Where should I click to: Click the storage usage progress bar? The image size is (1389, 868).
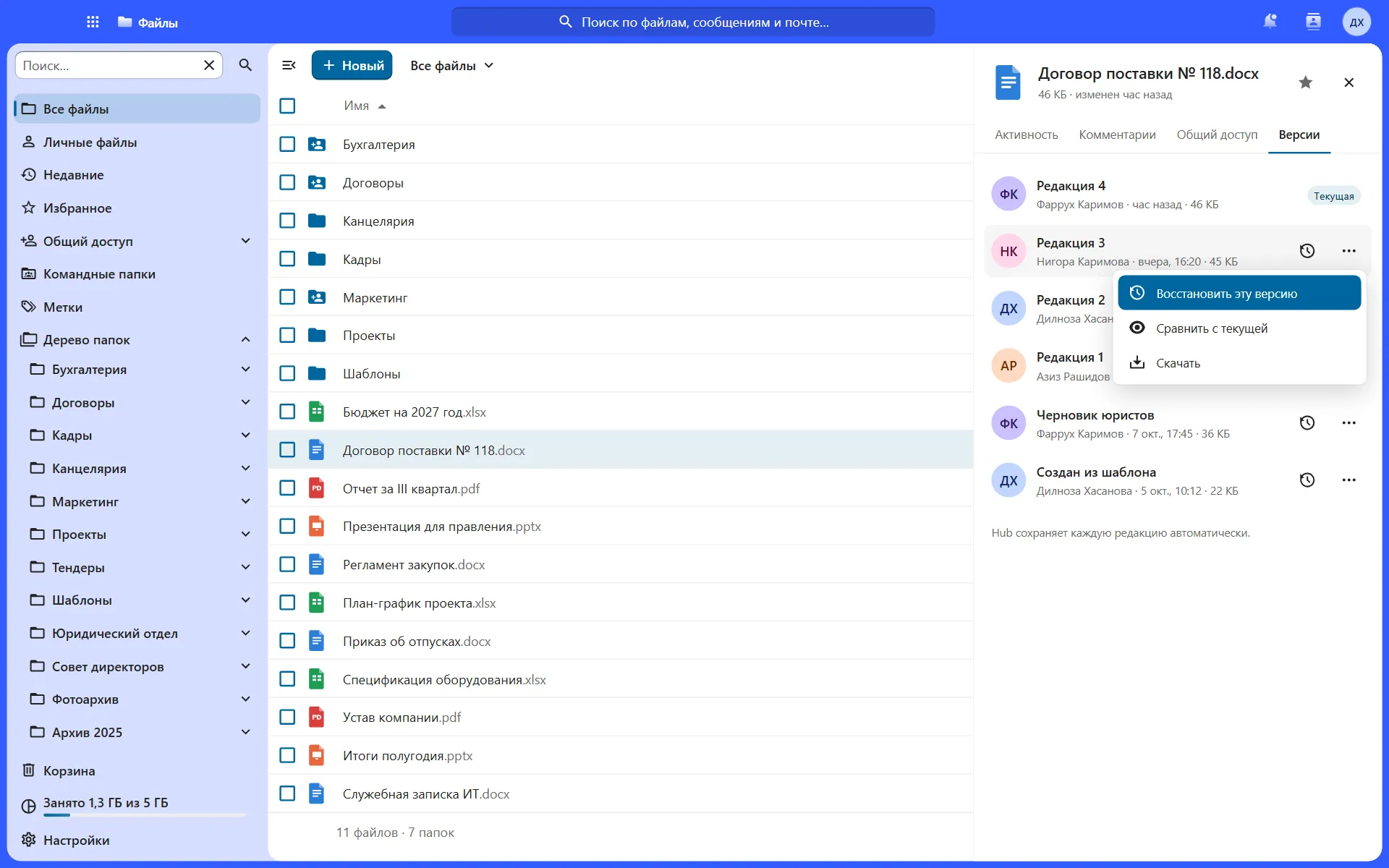click(144, 815)
